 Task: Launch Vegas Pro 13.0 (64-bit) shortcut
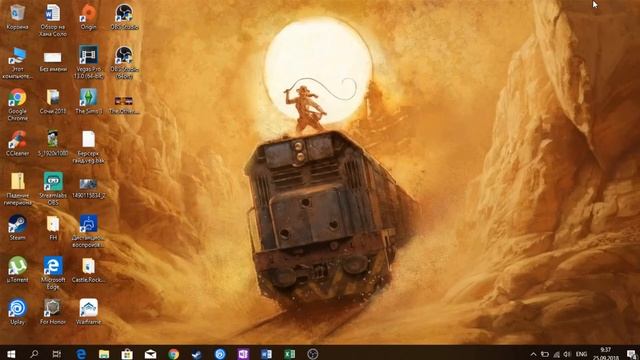click(x=88, y=62)
